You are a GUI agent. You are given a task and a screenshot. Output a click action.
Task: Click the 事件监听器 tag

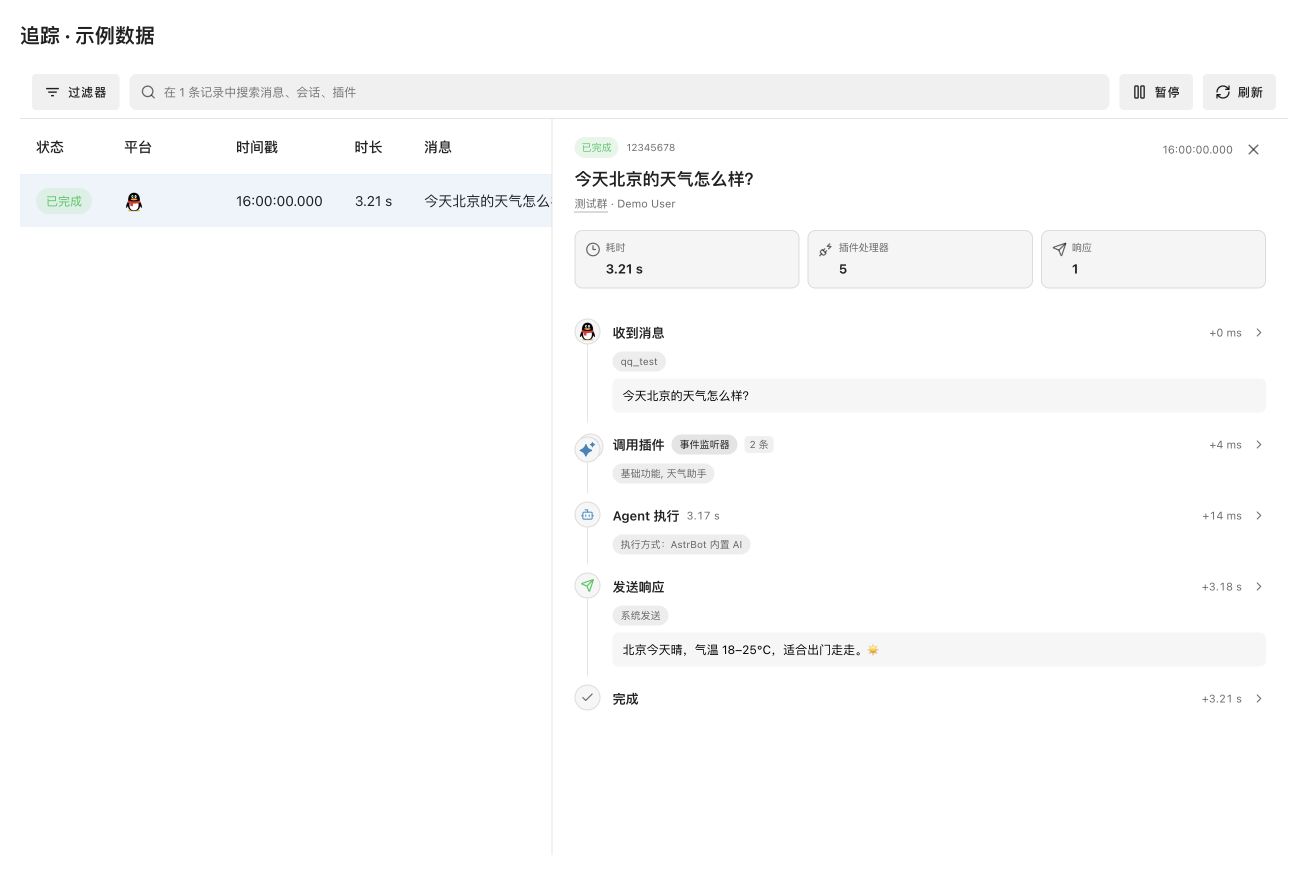pyautogui.click(x=705, y=444)
